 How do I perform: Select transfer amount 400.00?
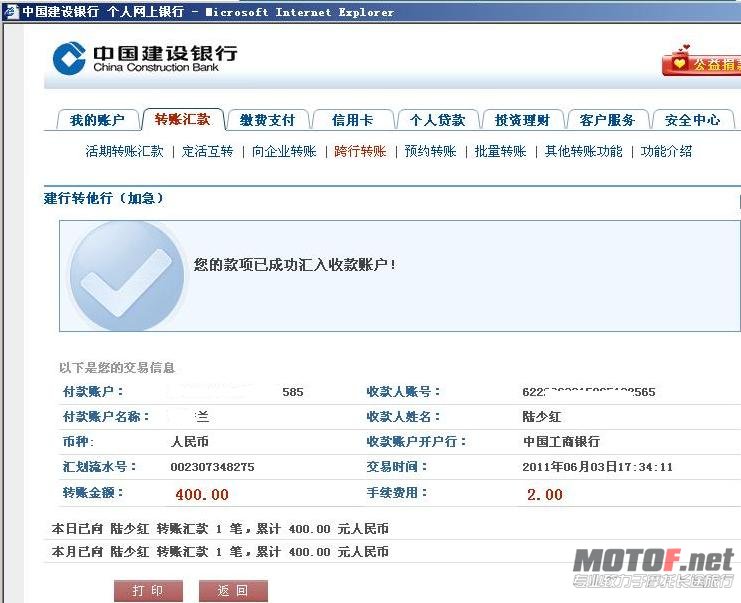(202, 494)
